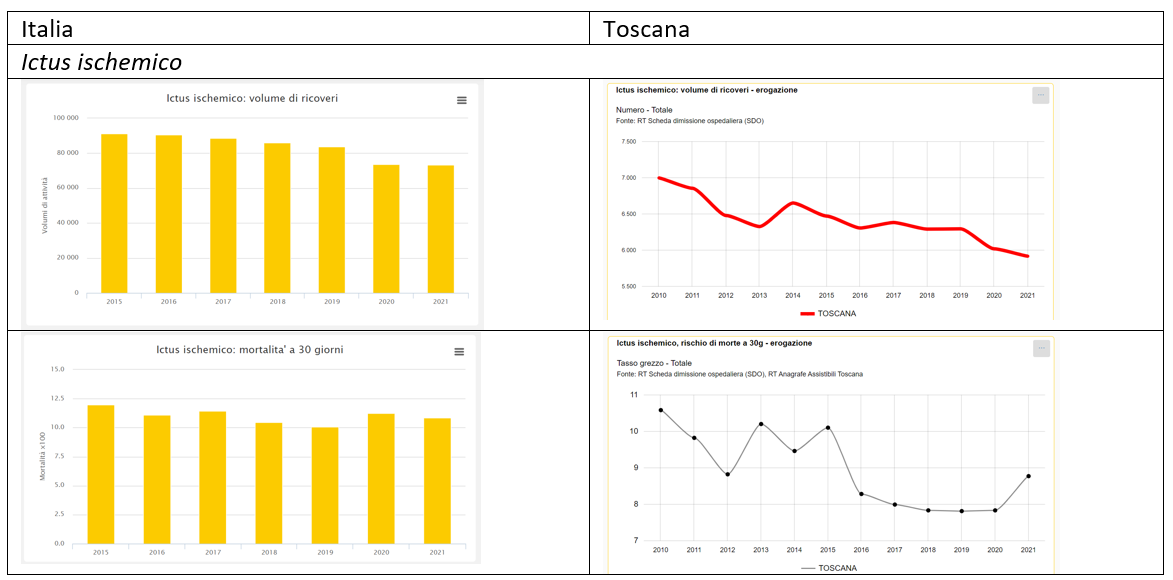Select the 2017 bar in the volume di ricoveri chart
The image size is (1173, 580).
point(223,216)
